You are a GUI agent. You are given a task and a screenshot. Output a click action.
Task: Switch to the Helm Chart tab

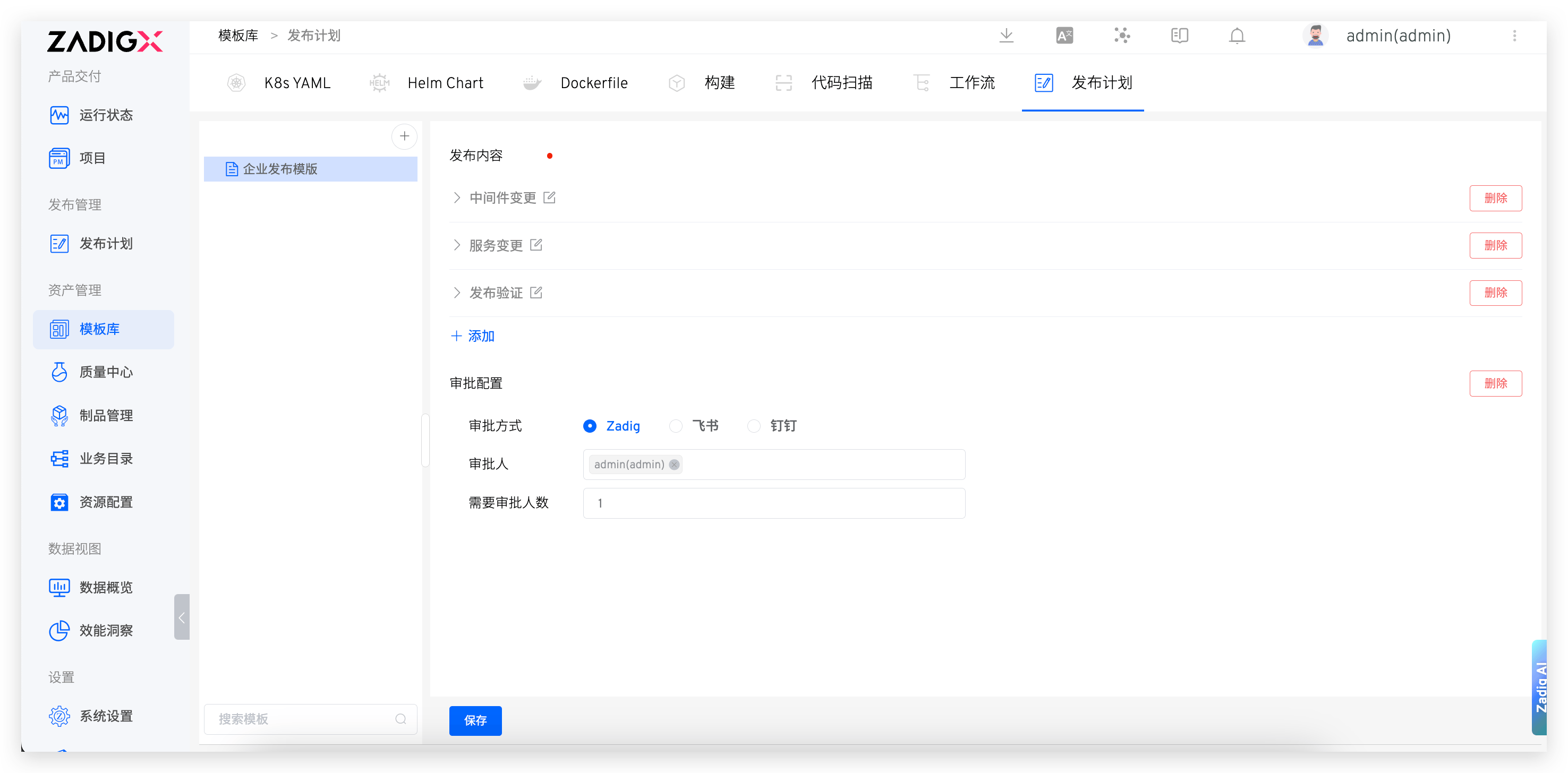445,83
